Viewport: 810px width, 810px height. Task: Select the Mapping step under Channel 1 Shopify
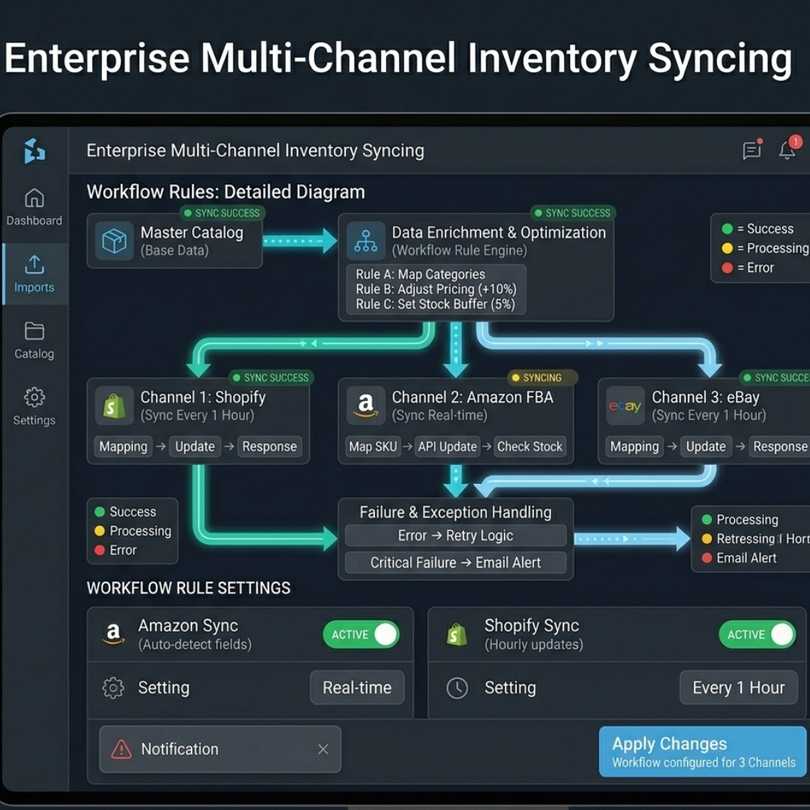tap(123, 447)
